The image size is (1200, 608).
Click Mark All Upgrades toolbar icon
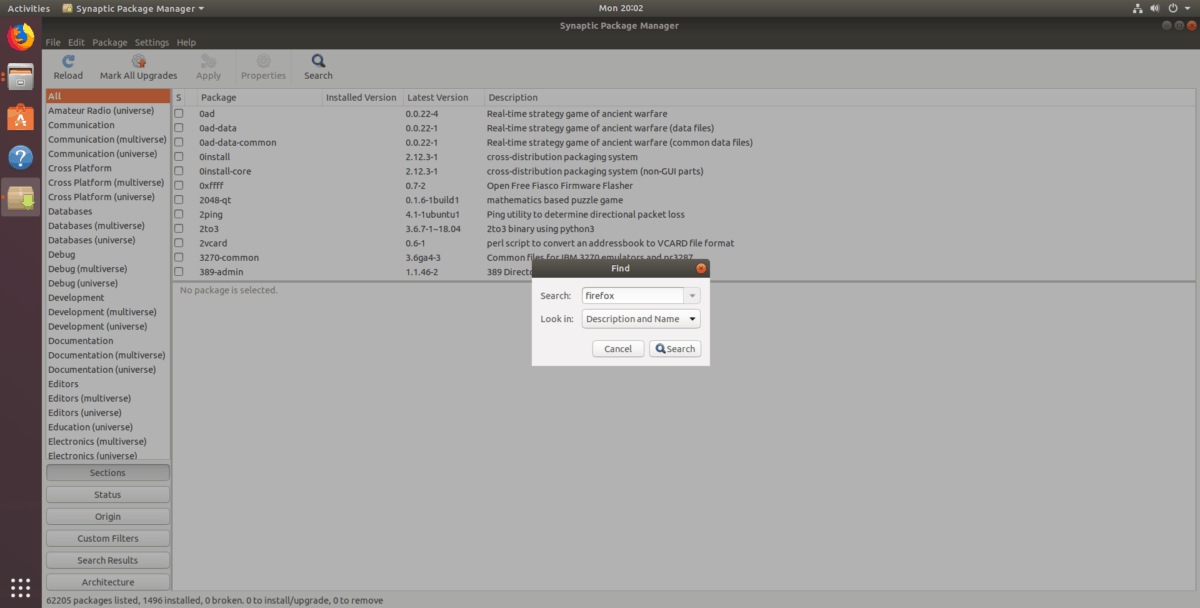click(x=138, y=61)
